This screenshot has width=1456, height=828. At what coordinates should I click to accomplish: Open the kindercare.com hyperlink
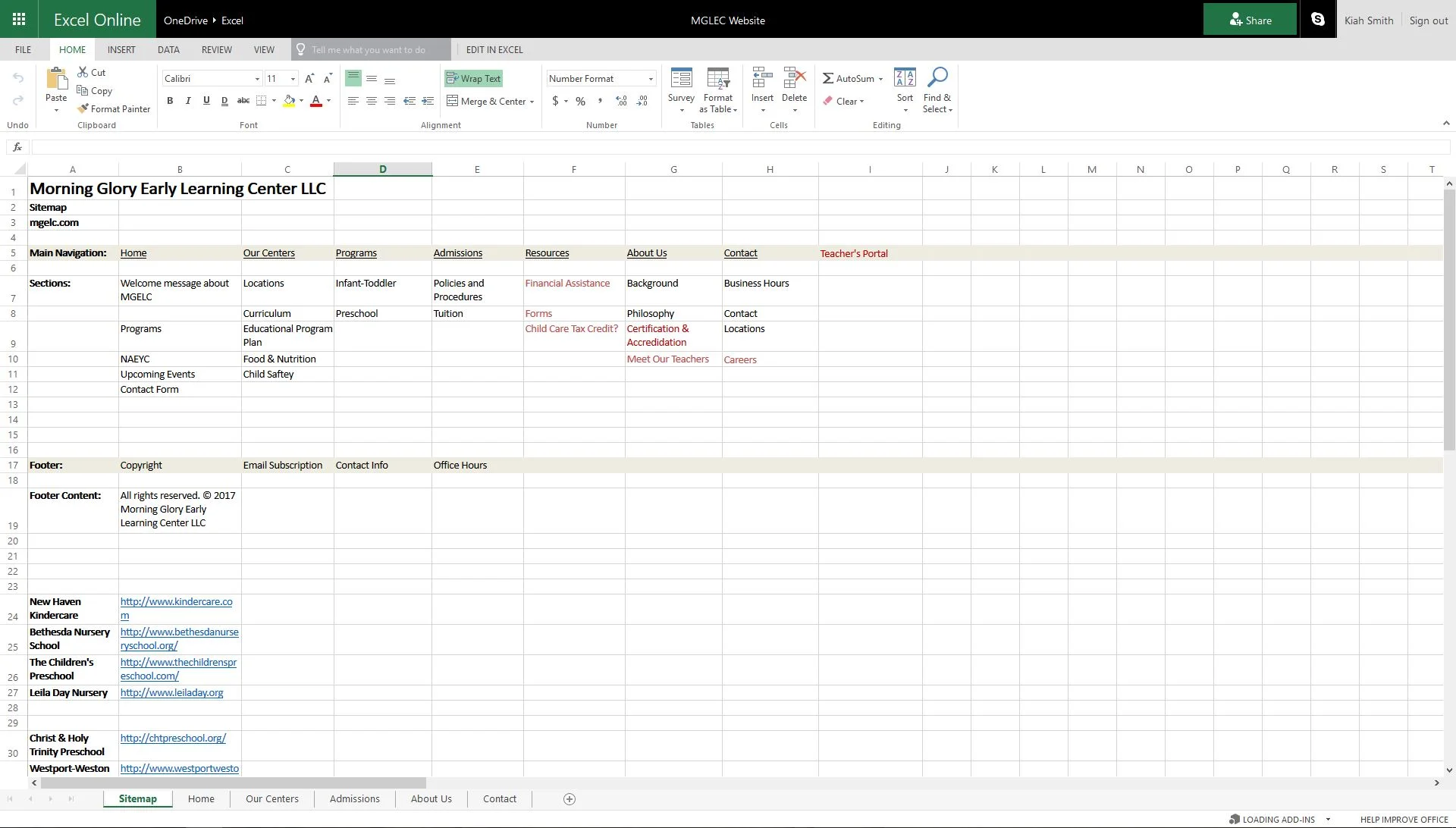[x=177, y=608]
